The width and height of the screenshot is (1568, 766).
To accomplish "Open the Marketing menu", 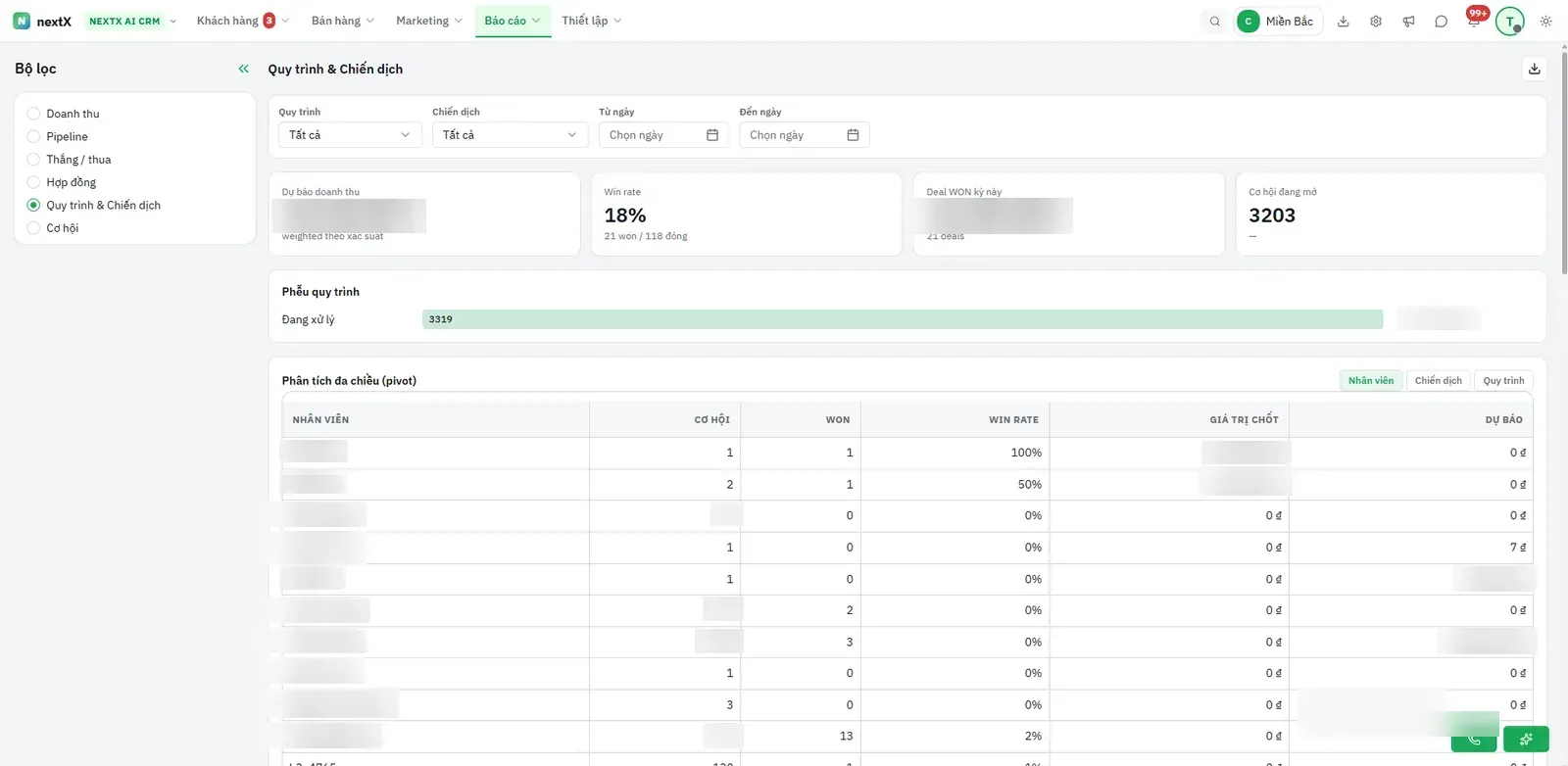I will [429, 21].
